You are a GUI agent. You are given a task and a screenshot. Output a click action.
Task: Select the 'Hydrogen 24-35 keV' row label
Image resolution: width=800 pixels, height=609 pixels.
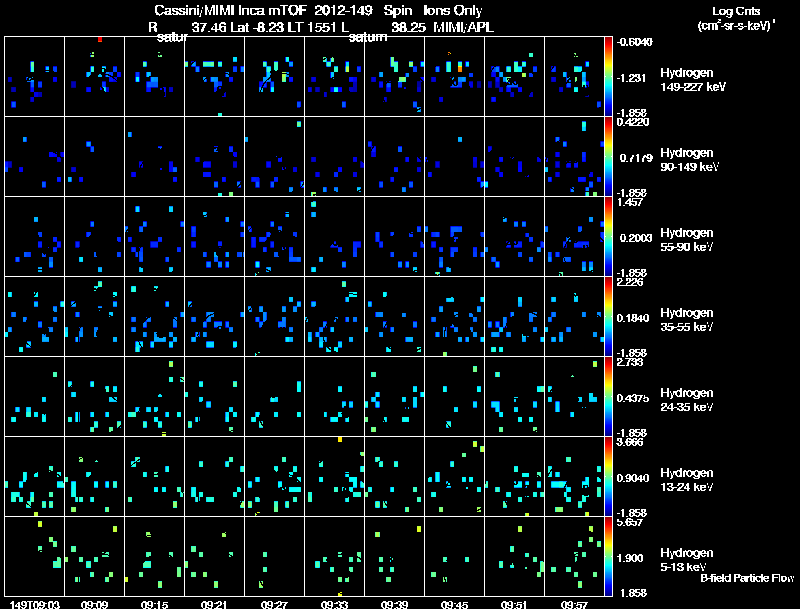[x=687, y=400]
